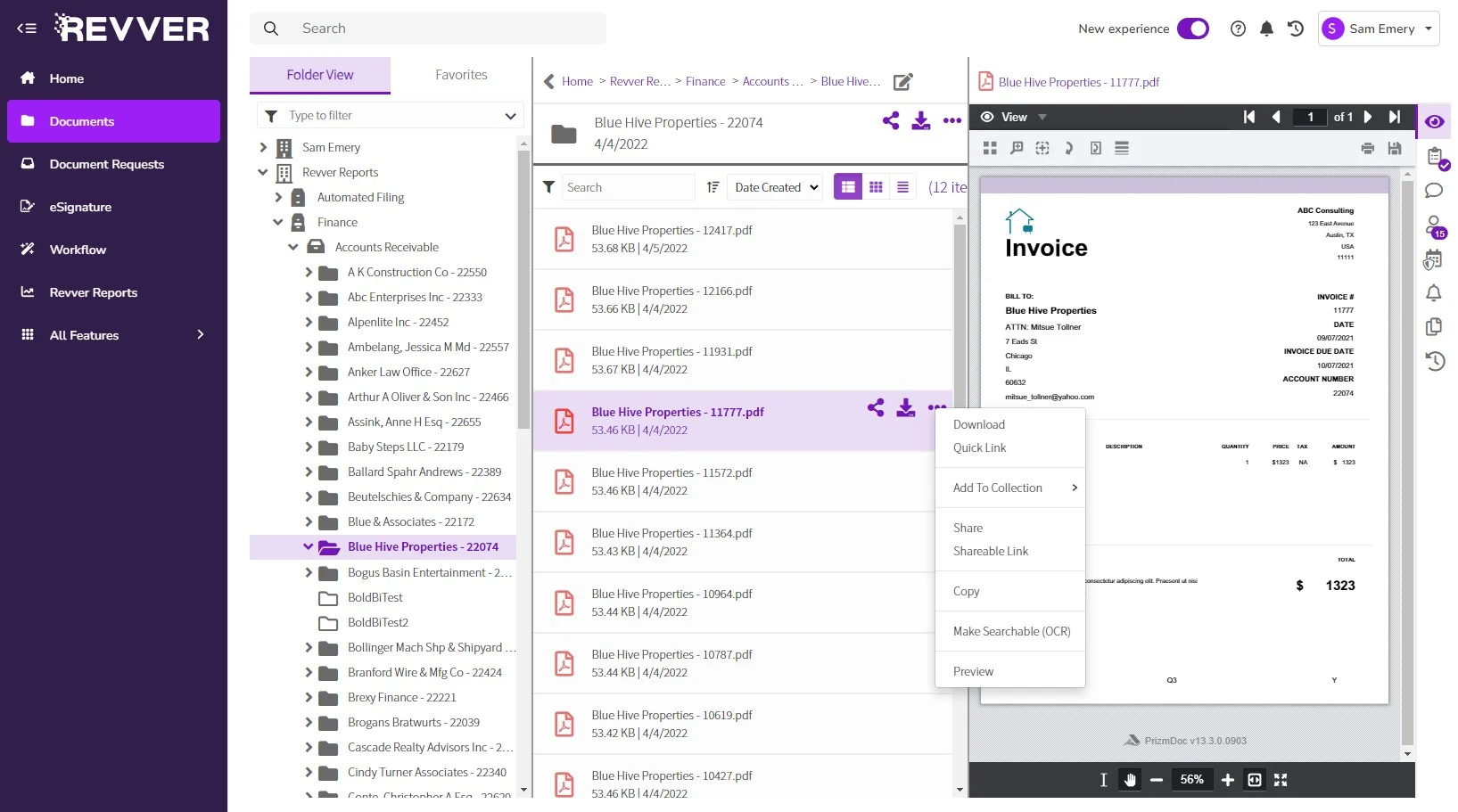Choose Make Searchable (OCR)
Viewport: 1458px width, 812px height.
click(x=1011, y=631)
